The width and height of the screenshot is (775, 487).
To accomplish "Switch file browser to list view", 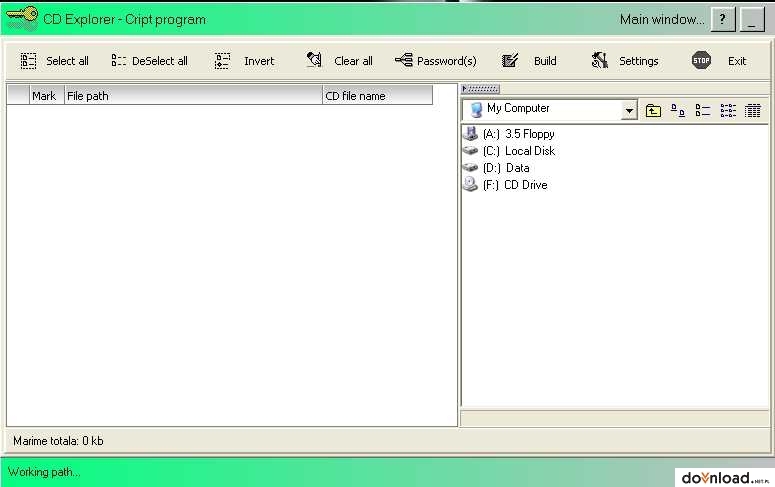I will coord(728,110).
